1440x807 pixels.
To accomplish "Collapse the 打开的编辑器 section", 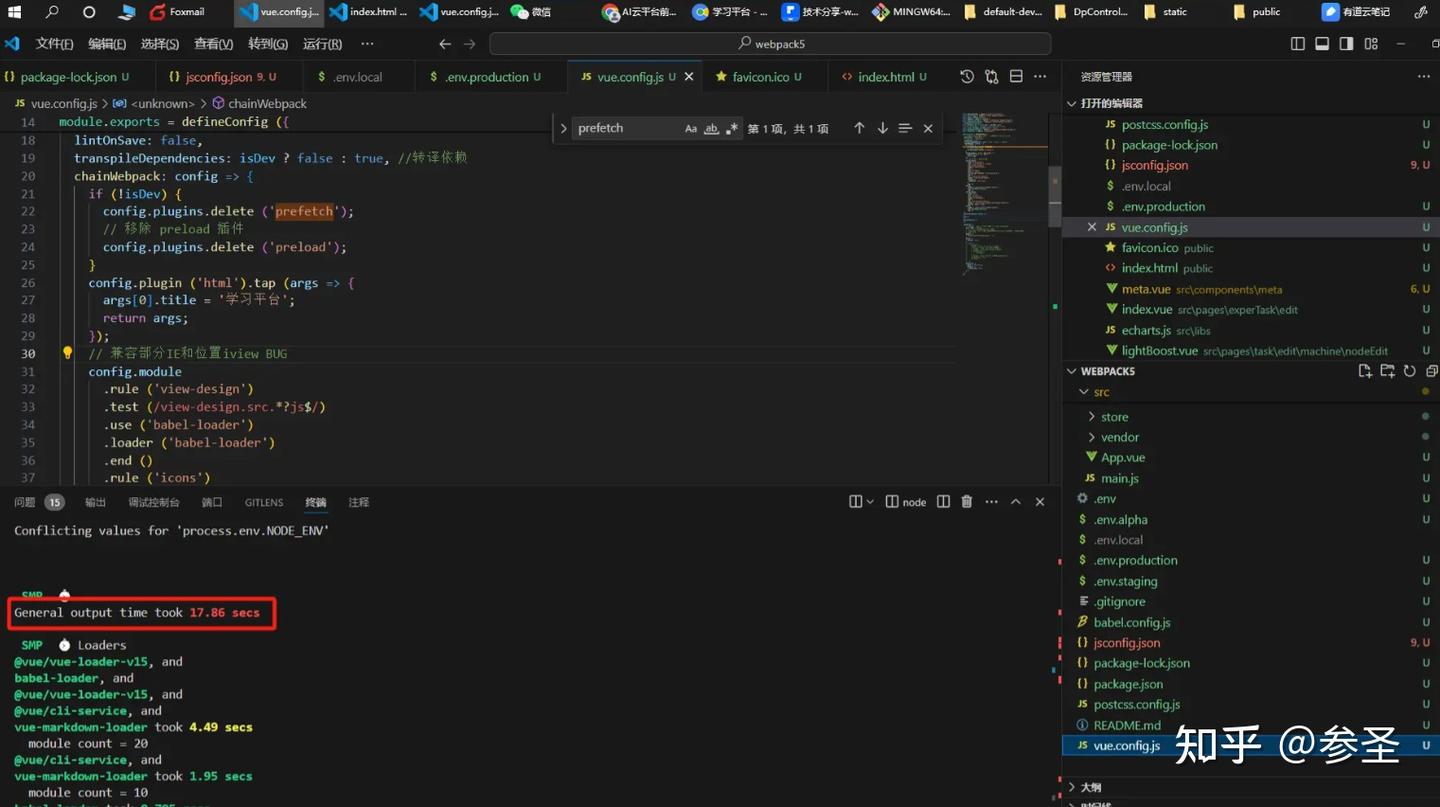I will click(x=1071, y=103).
